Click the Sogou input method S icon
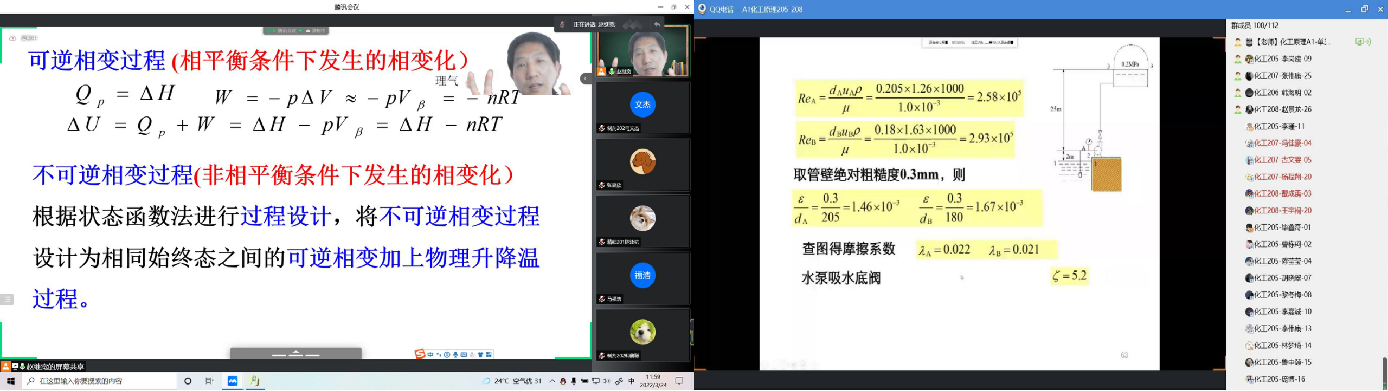Image resolution: width=1388 pixels, height=391 pixels. click(x=420, y=353)
